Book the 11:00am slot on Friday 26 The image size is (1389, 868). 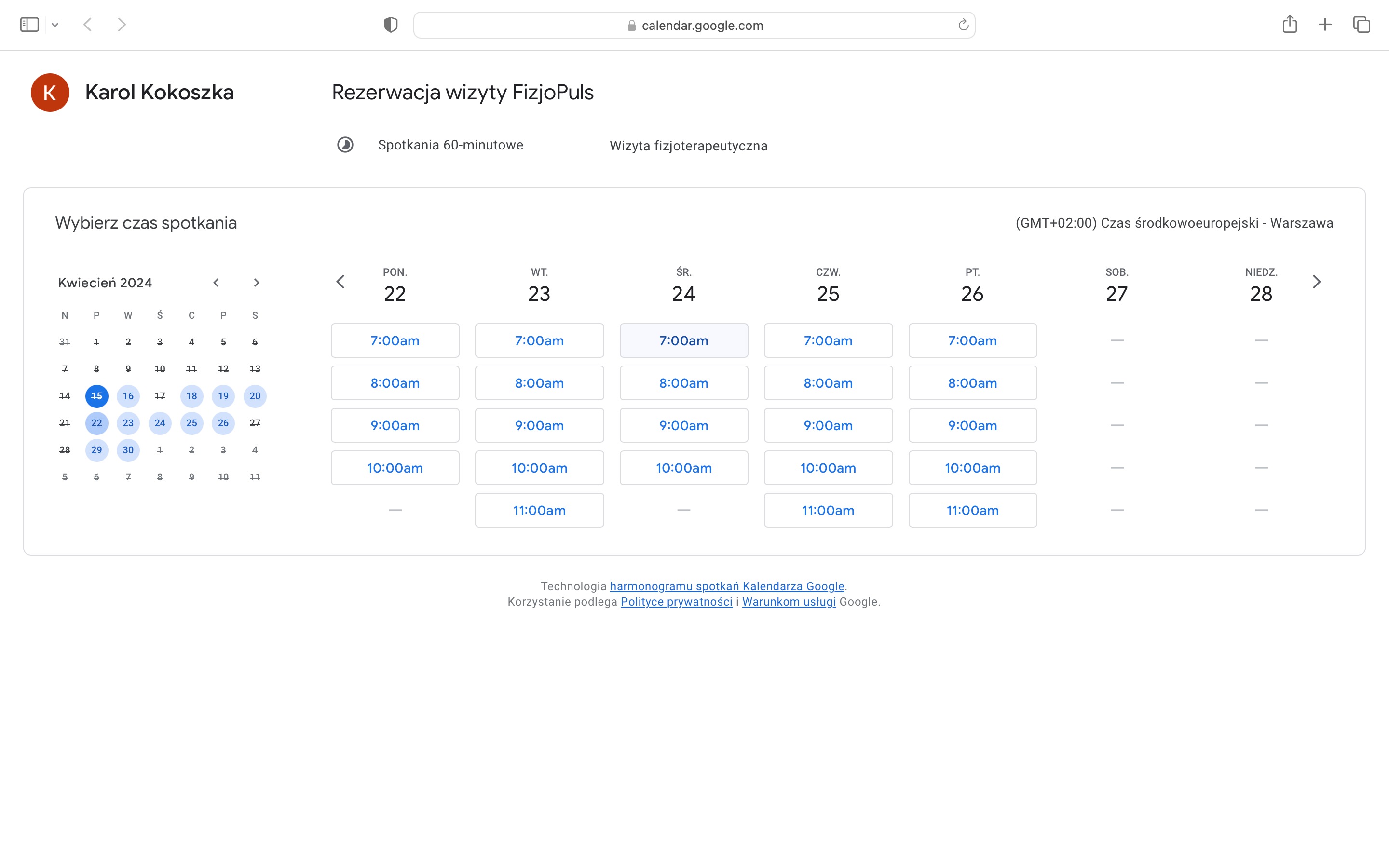(x=973, y=510)
